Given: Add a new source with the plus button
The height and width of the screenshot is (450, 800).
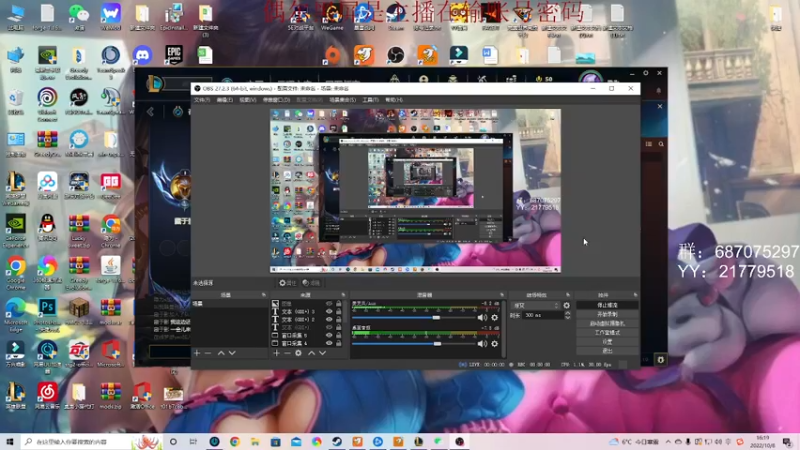Looking at the screenshot, I should (x=276, y=353).
